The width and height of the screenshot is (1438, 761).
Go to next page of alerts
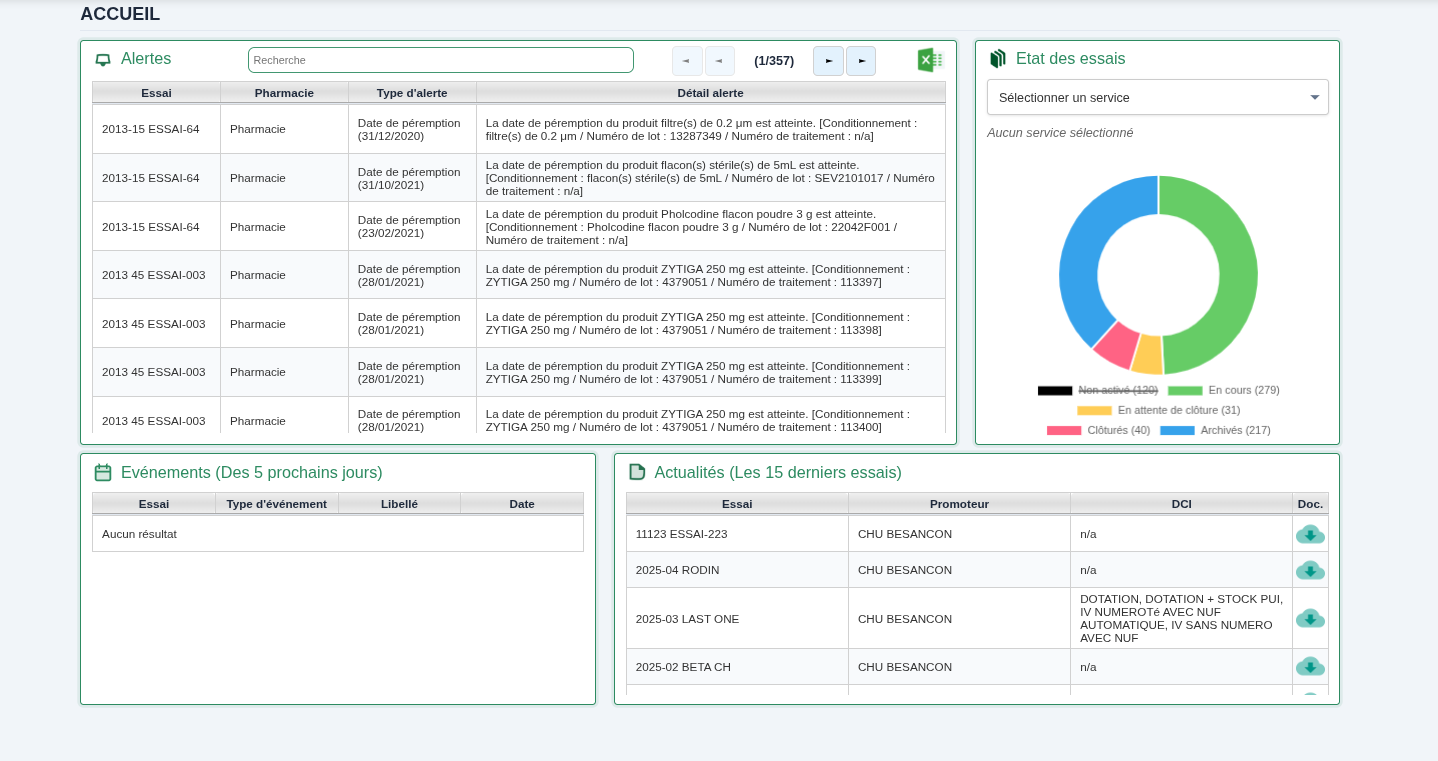pyautogui.click(x=828, y=60)
